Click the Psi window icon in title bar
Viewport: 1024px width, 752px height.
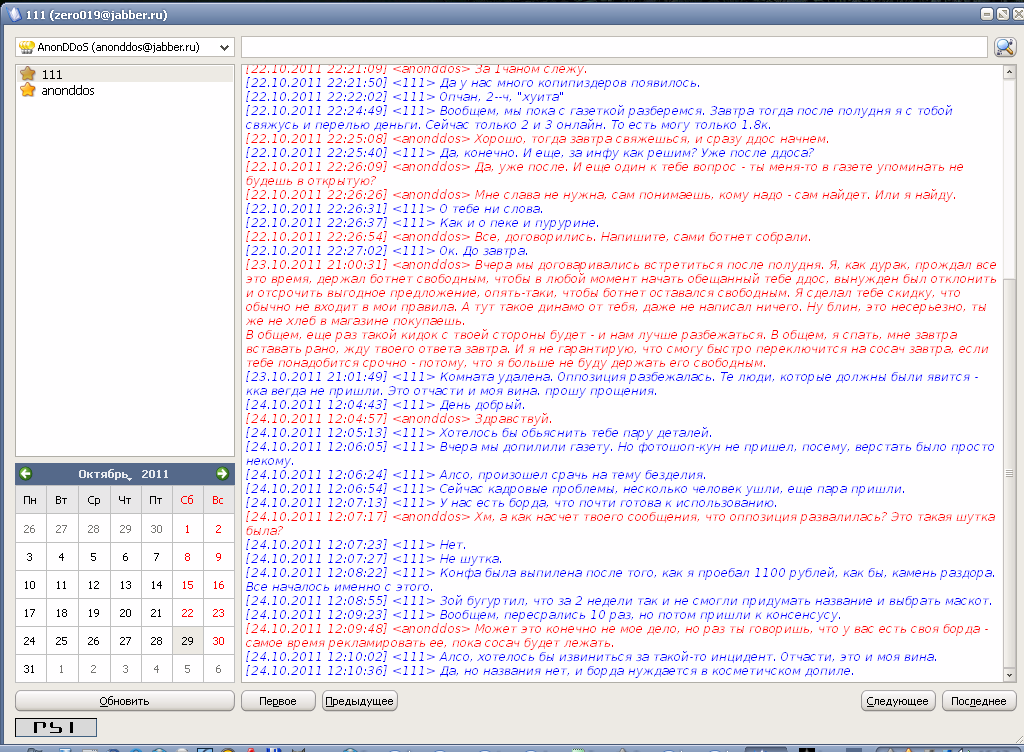14,14
